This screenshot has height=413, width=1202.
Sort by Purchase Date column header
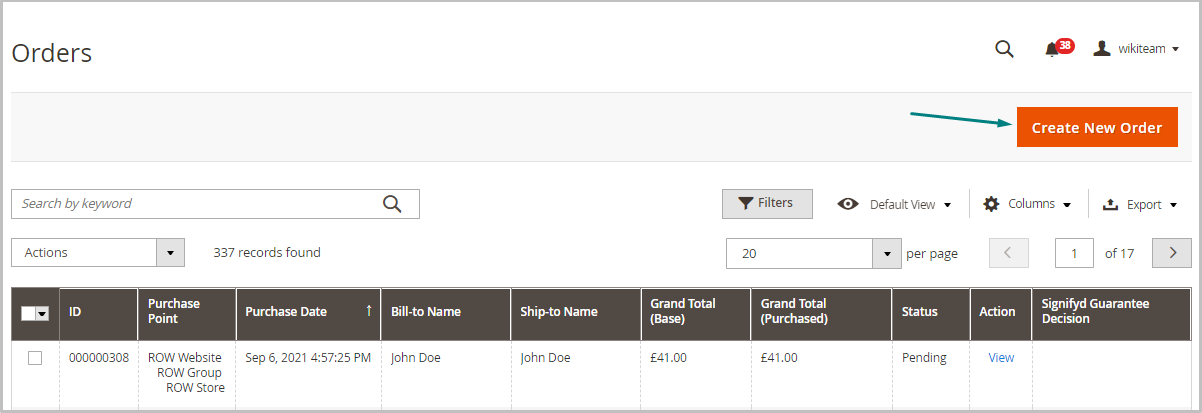pyautogui.click(x=286, y=312)
